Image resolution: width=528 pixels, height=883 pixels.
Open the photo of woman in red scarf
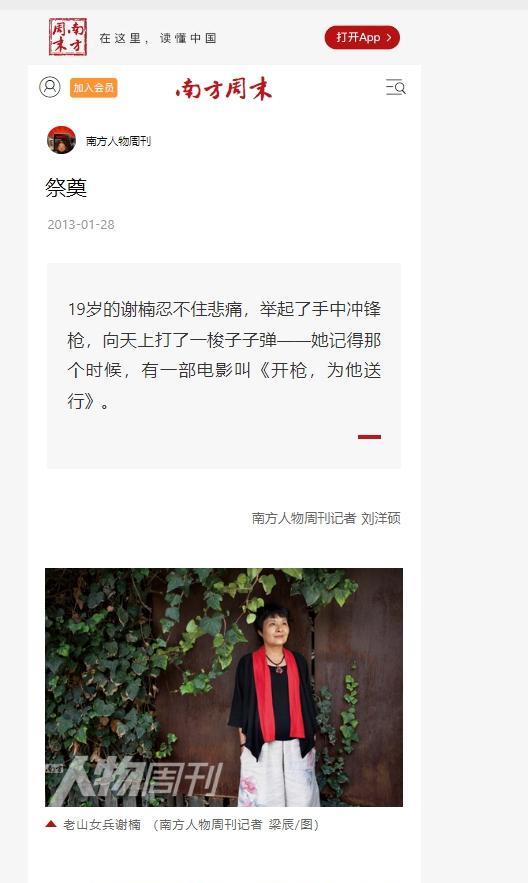[224, 687]
